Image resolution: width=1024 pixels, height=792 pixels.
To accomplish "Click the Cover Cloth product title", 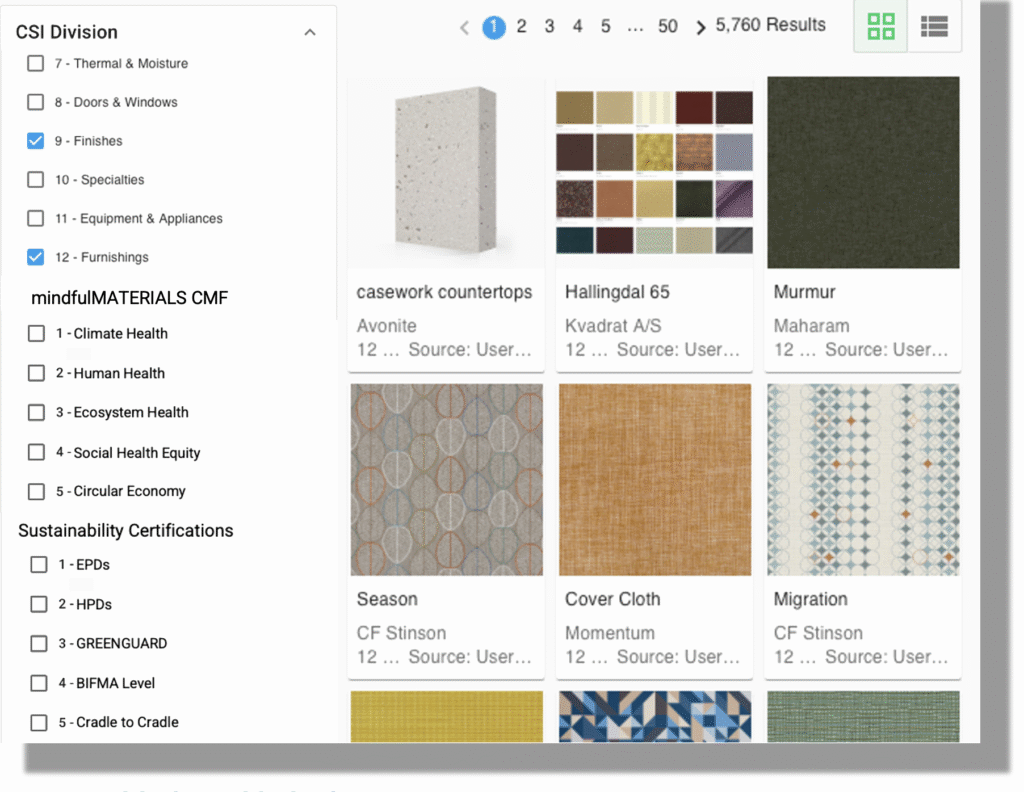I will tap(613, 599).
